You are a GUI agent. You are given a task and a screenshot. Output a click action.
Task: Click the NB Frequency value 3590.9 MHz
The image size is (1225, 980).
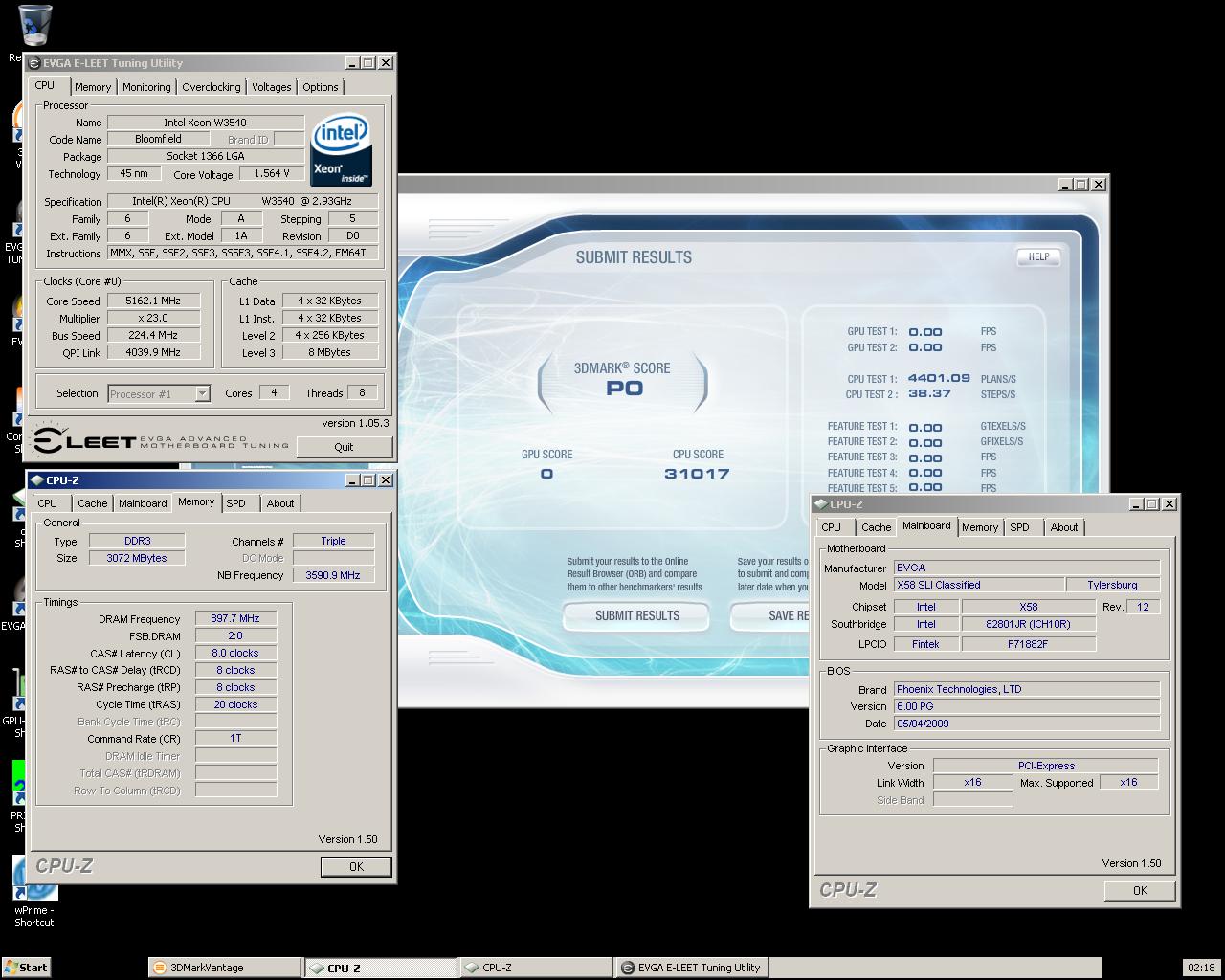coord(333,575)
